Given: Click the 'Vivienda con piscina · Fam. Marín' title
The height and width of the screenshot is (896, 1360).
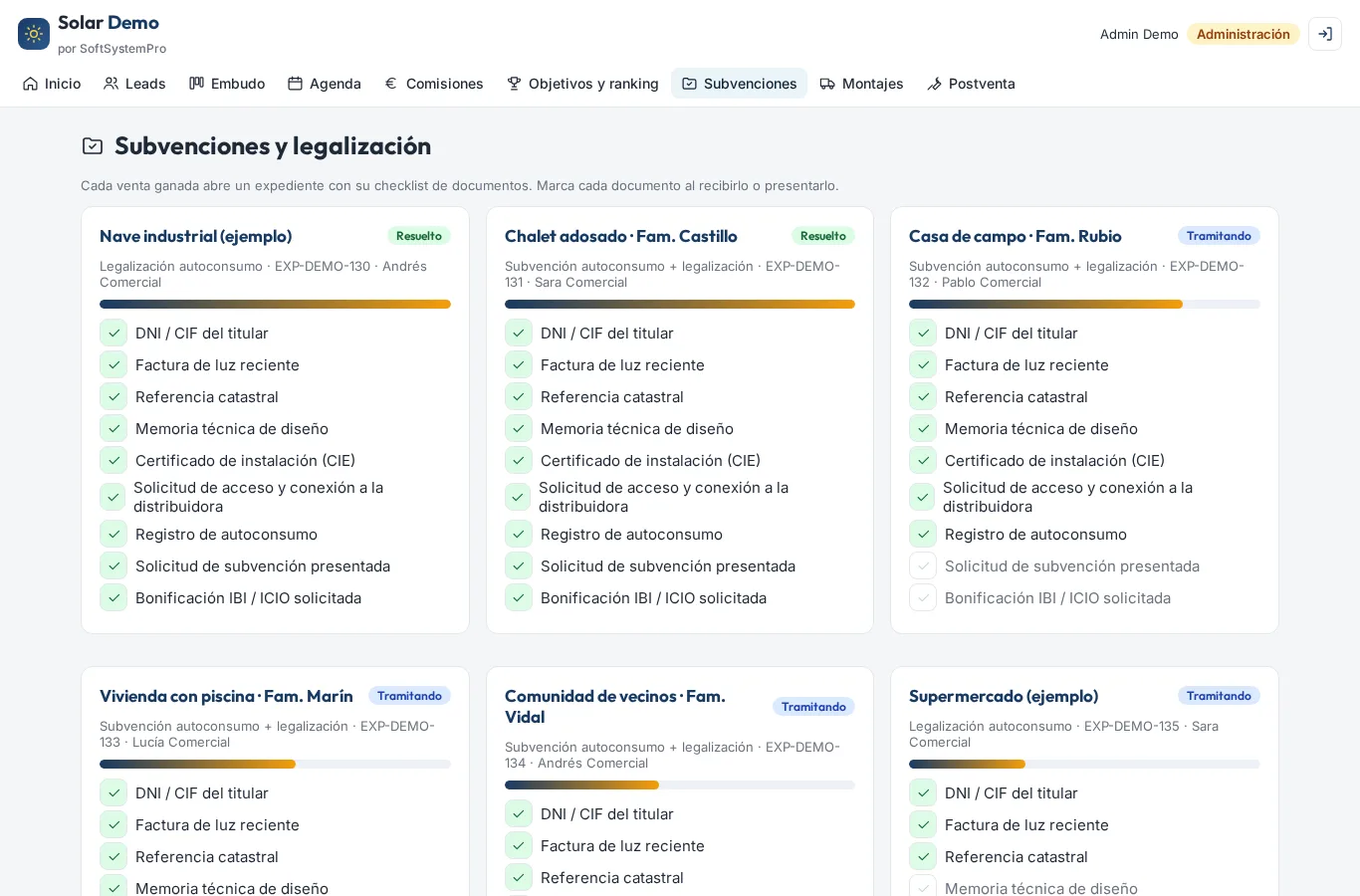Looking at the screenshot, I should point(226,696).
